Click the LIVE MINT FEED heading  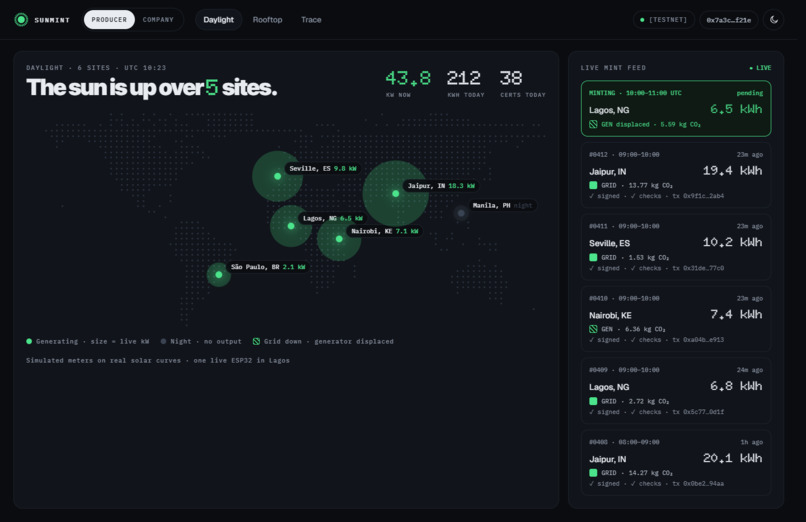(613, 68)
